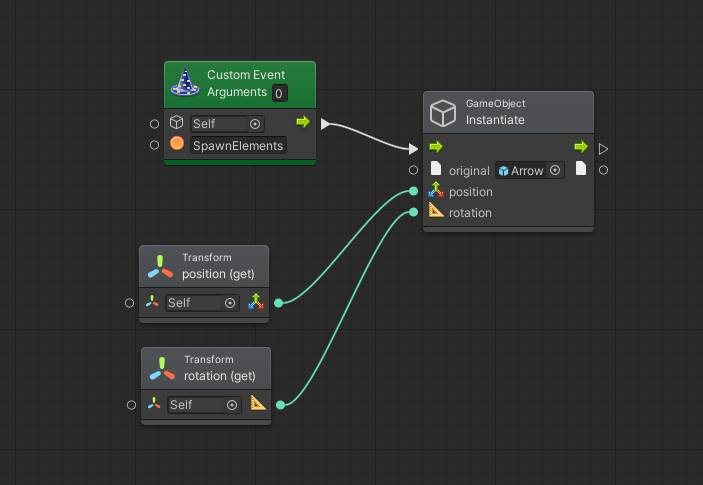The height and width of the screenshot is (485, 703).
Task: Click the Transform position (get) node icon
Action: coord(160,266)
